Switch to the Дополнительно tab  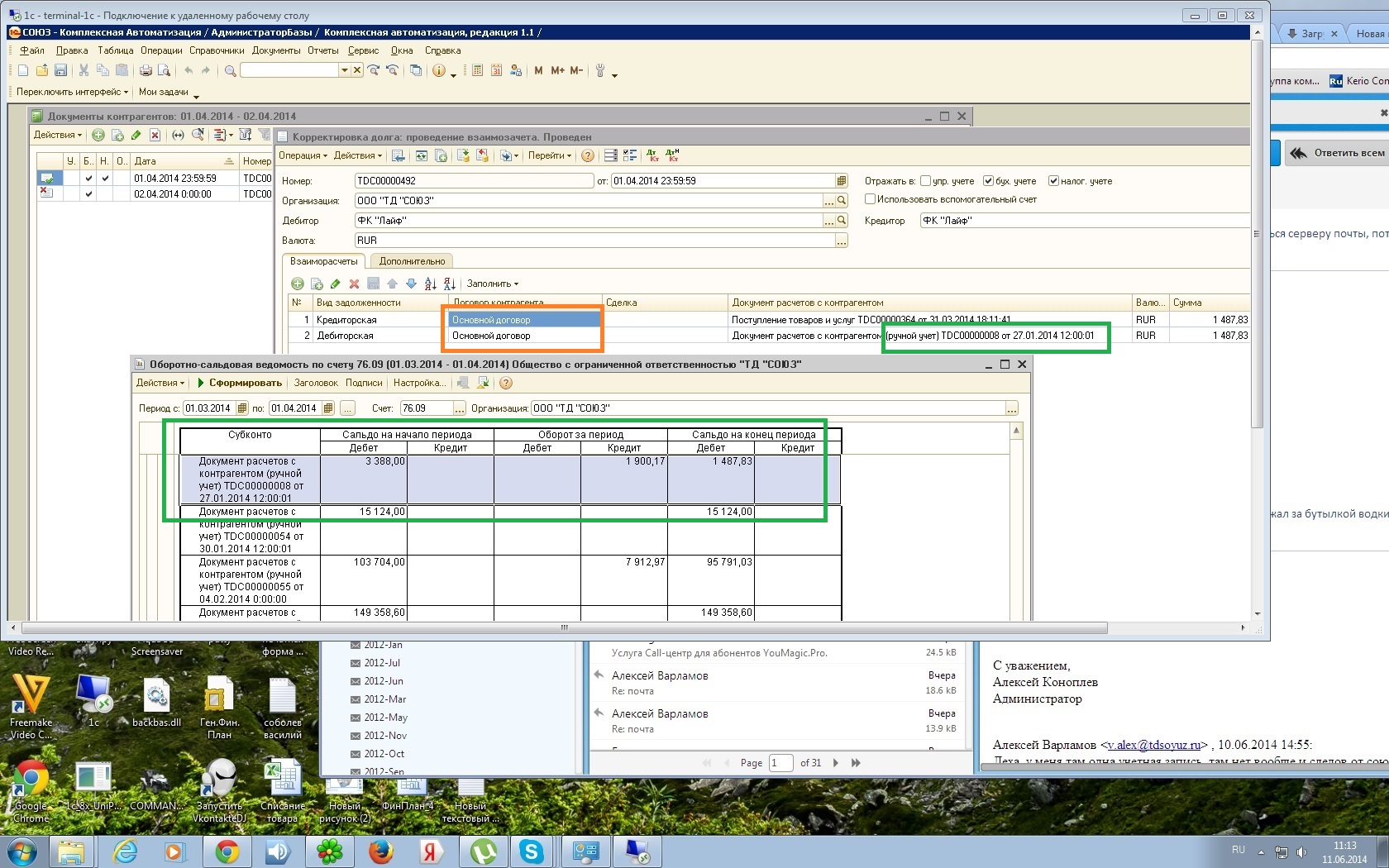click(412, 261)
